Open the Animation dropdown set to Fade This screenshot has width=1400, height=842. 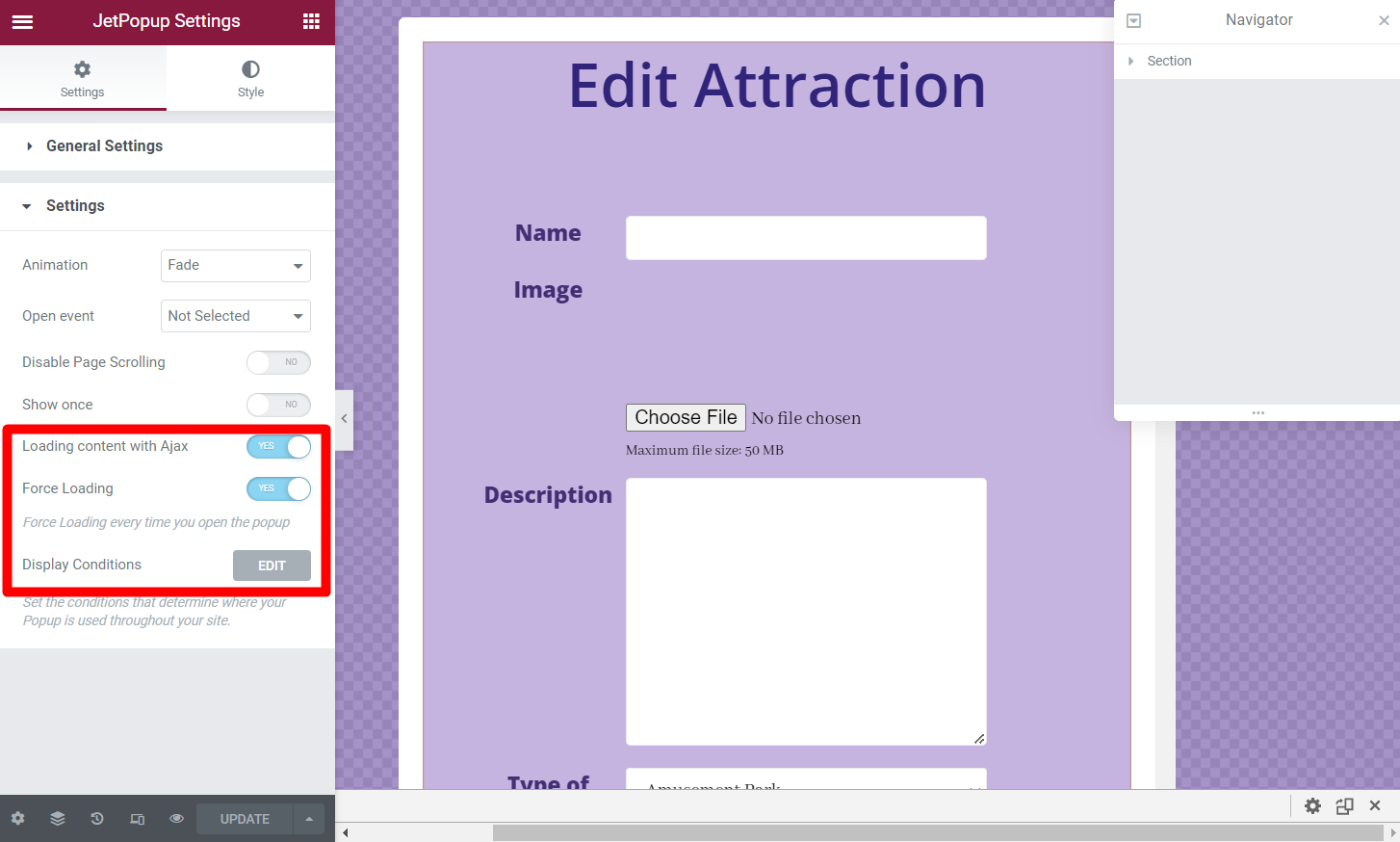[x=235, y=266]
